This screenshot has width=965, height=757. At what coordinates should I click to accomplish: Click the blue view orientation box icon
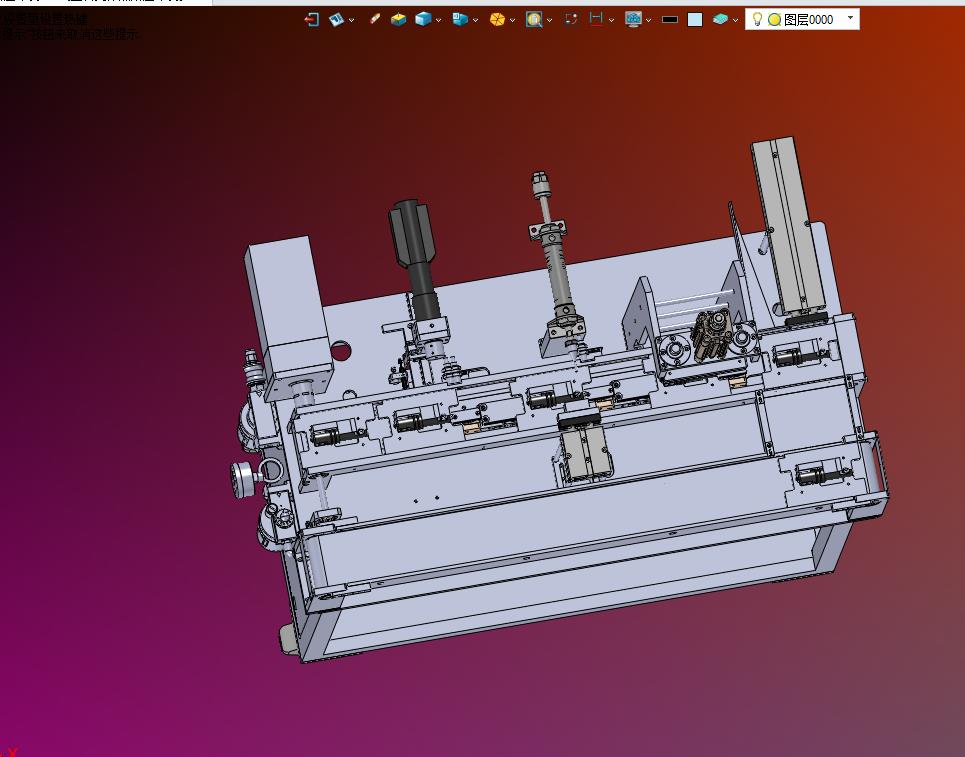coord(460,20)
